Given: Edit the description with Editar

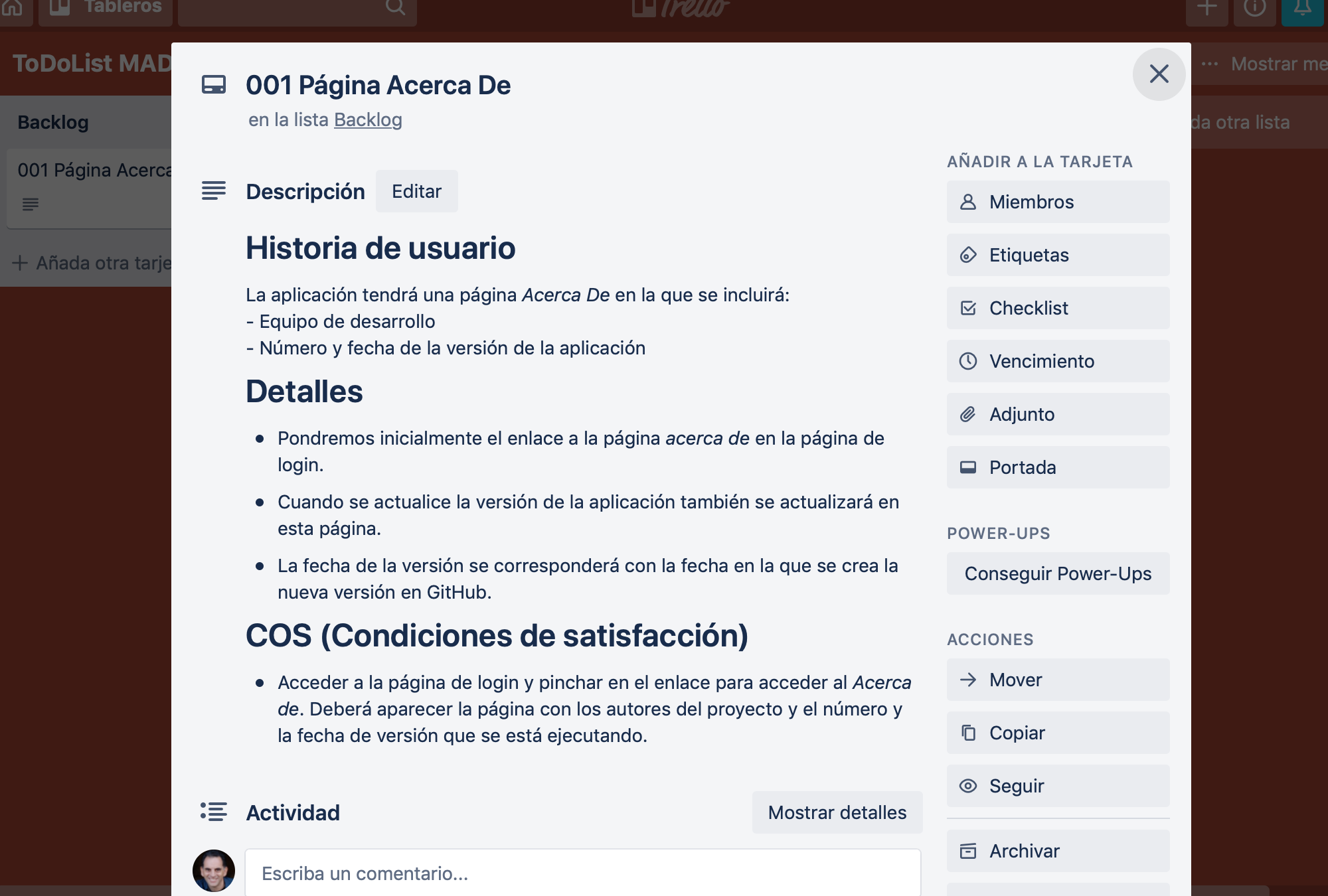Looking at the screenshot, I should click(416, 191).
